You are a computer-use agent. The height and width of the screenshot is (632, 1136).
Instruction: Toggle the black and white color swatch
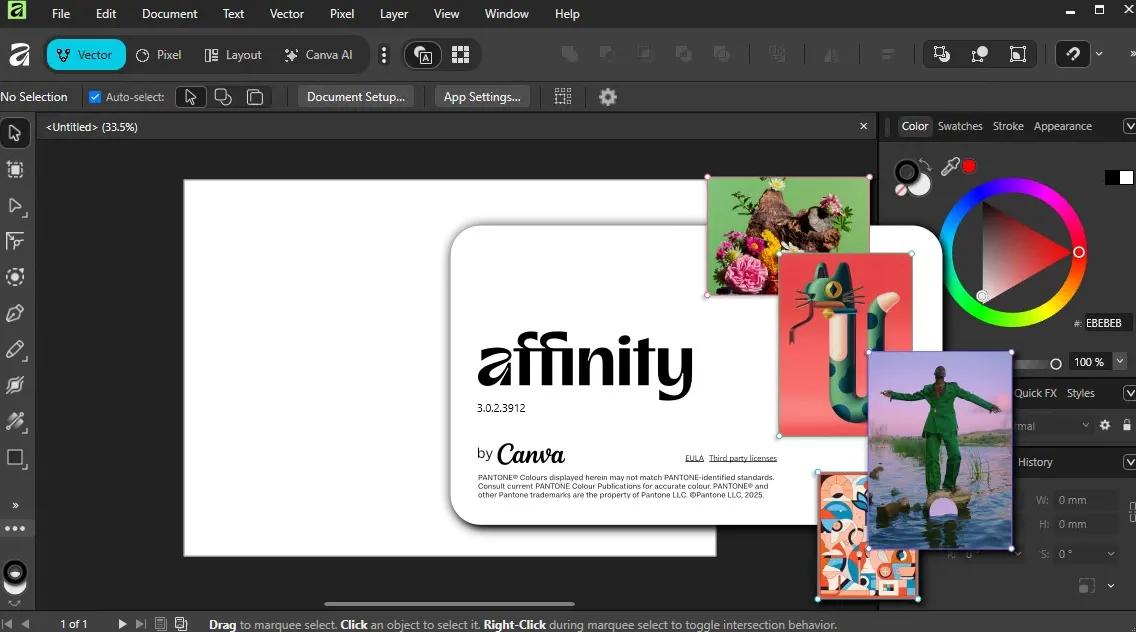(x=1119, y=178)
